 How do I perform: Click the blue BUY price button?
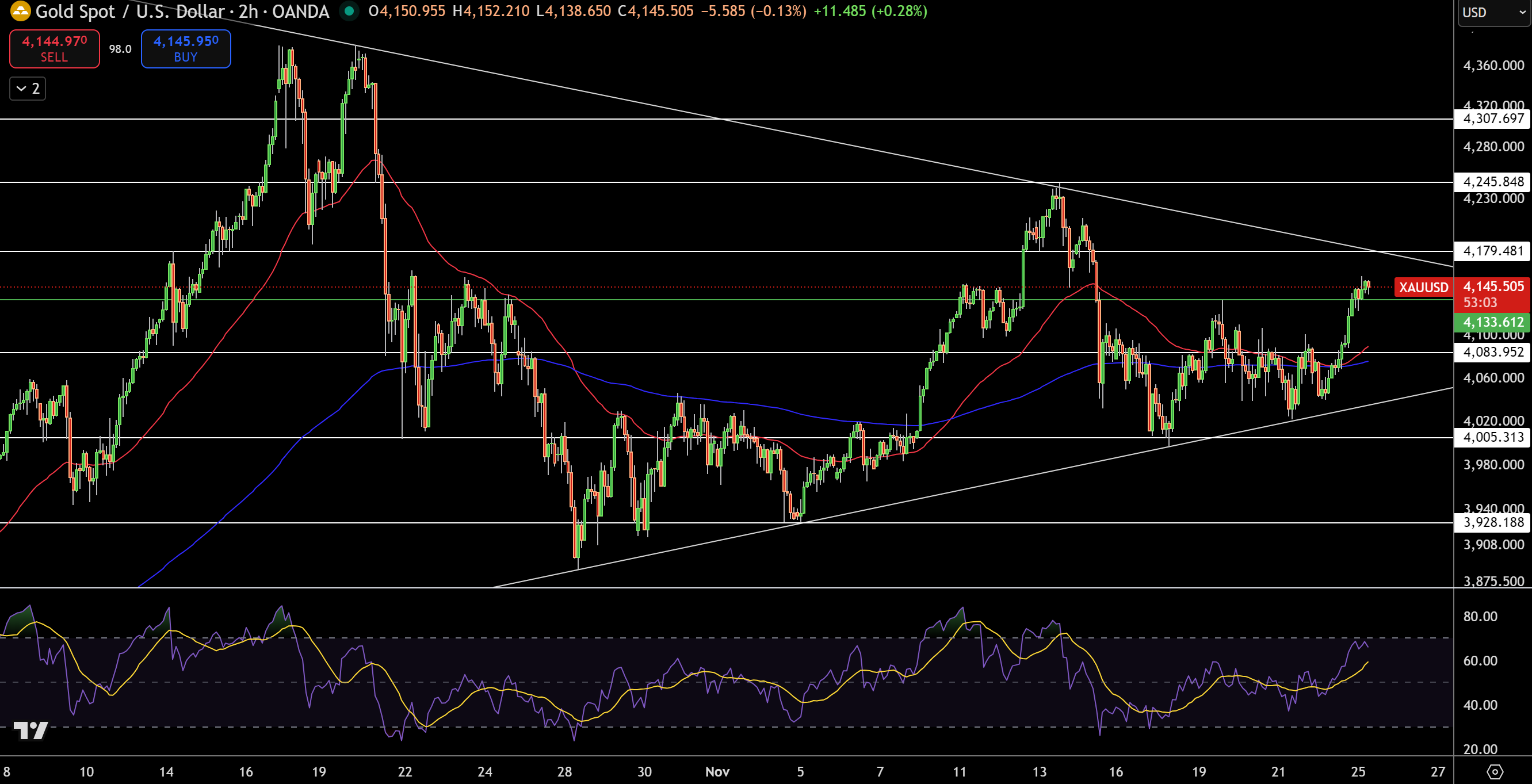(186, 49)
